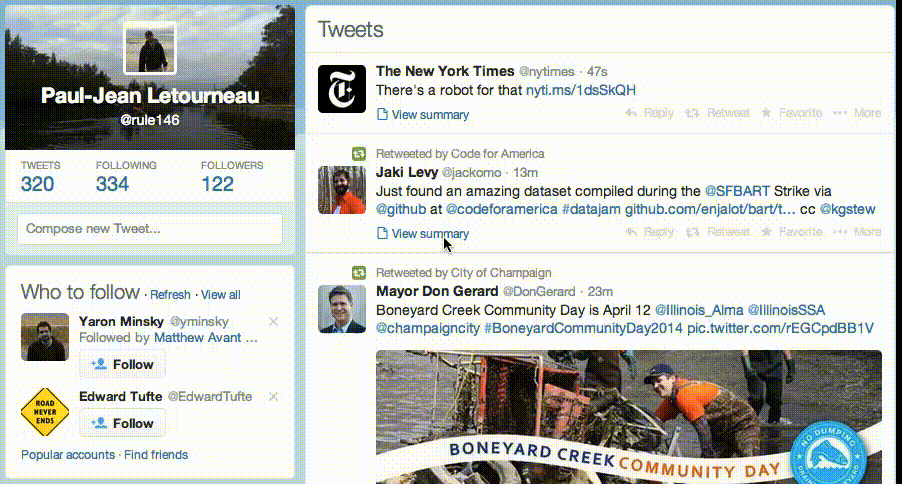Viewport: 902px width, 484px height.
Task: Open the #BoneyardCommunityDay2014 hashtag
Action: coord(583,329)
